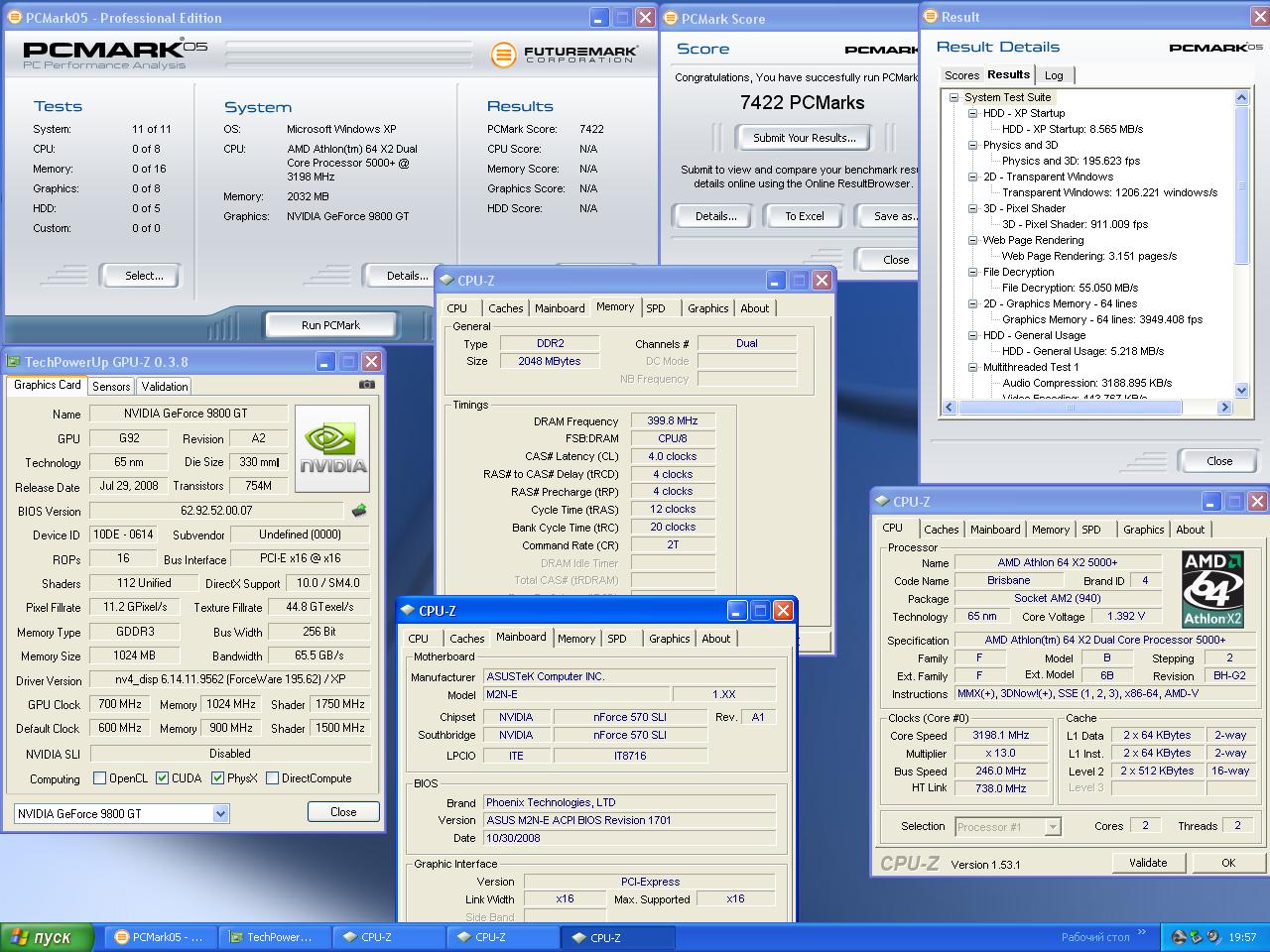1270x952 pixels.
Task: Collapse the Multithreaded Test 1 node
Action: [973, 367]
